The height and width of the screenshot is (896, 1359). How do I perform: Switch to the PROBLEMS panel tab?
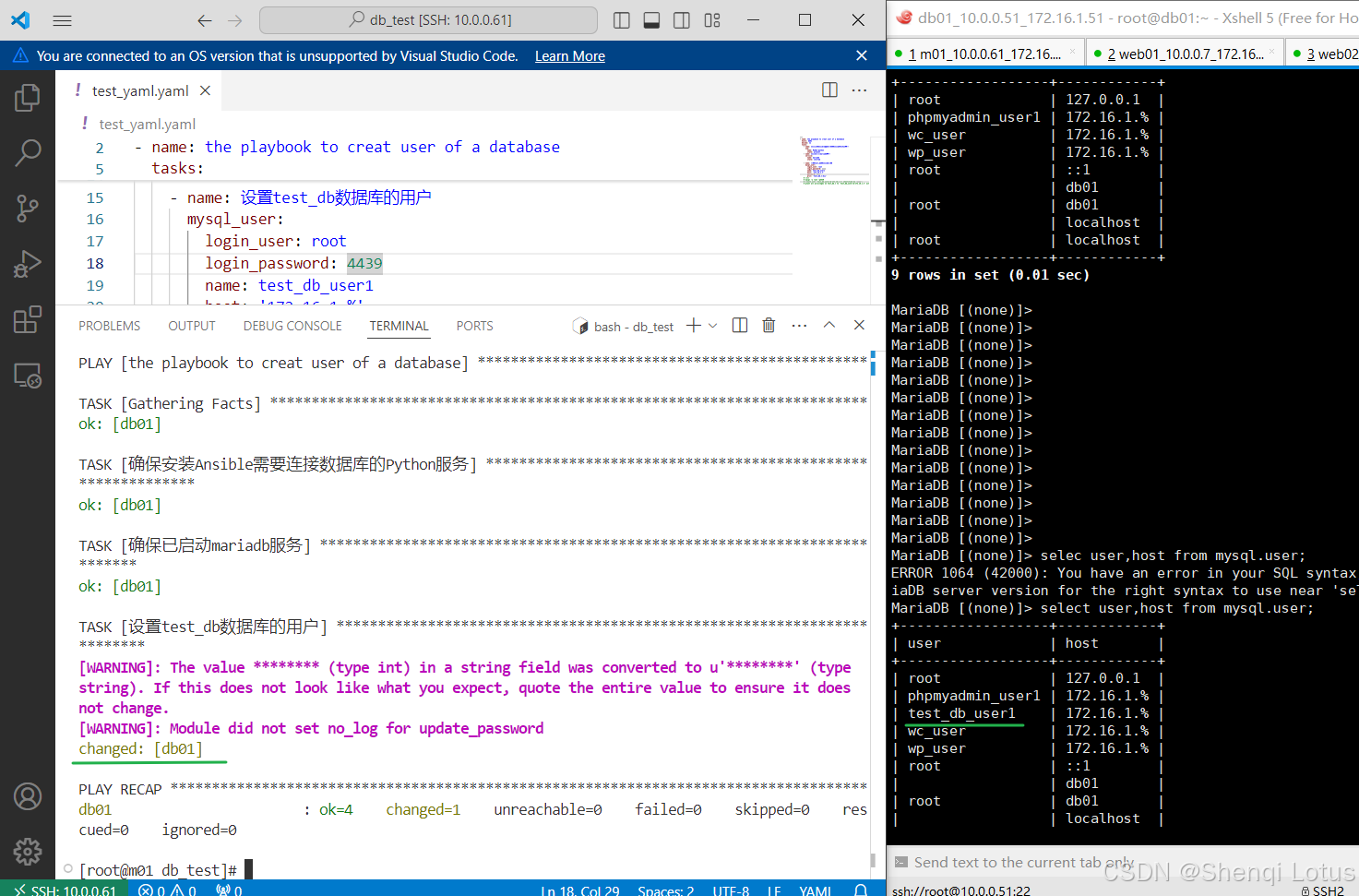click(109, 326)
